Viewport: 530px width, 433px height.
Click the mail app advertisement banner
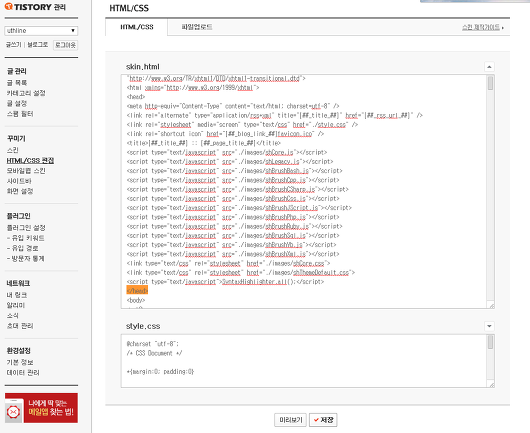click(x=41, y=408)
